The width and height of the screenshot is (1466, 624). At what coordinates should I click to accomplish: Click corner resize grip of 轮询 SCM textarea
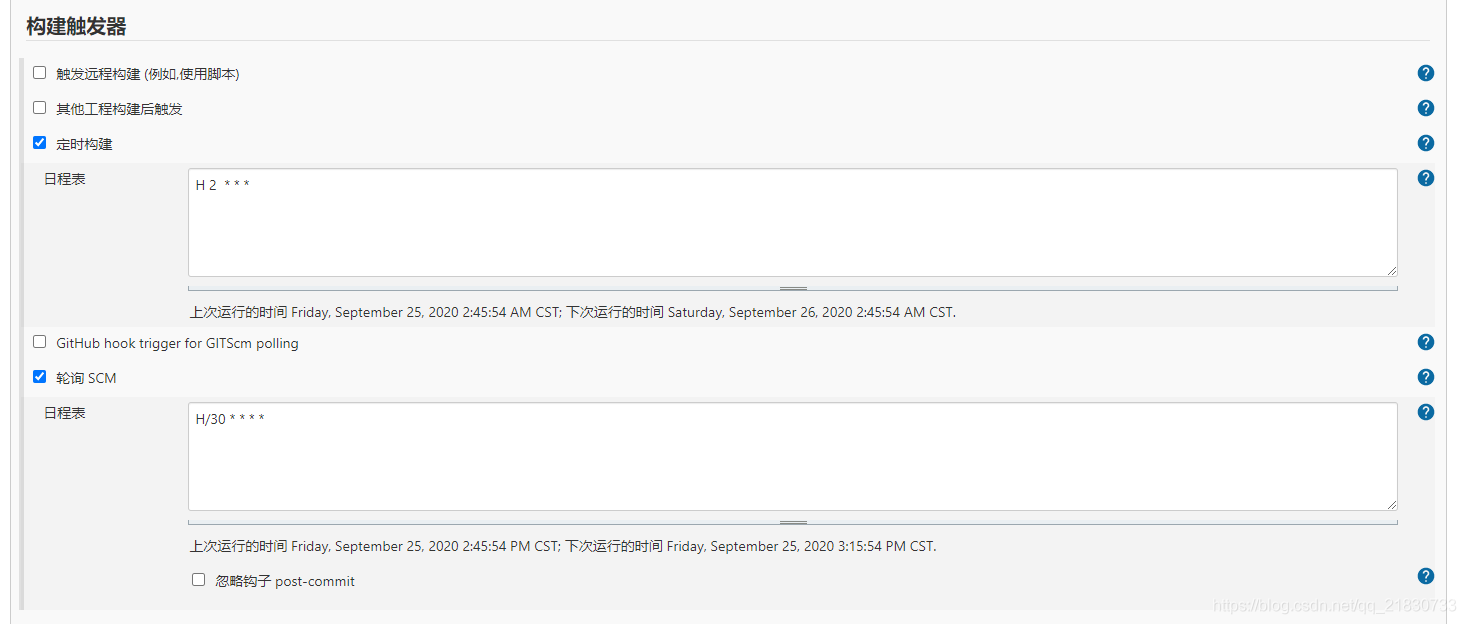(1391, 504)
